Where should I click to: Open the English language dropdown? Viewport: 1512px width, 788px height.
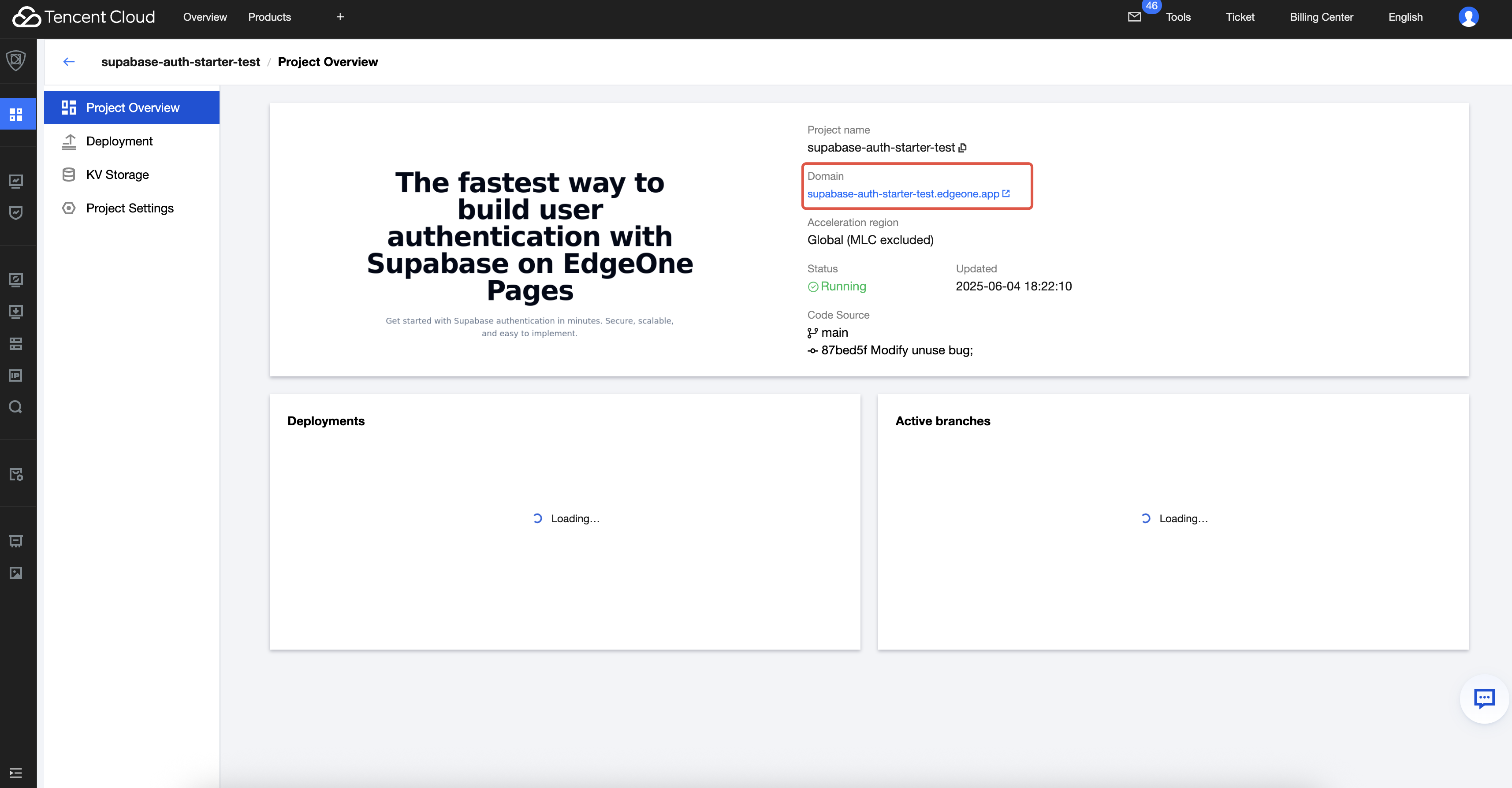(1405, 17)
